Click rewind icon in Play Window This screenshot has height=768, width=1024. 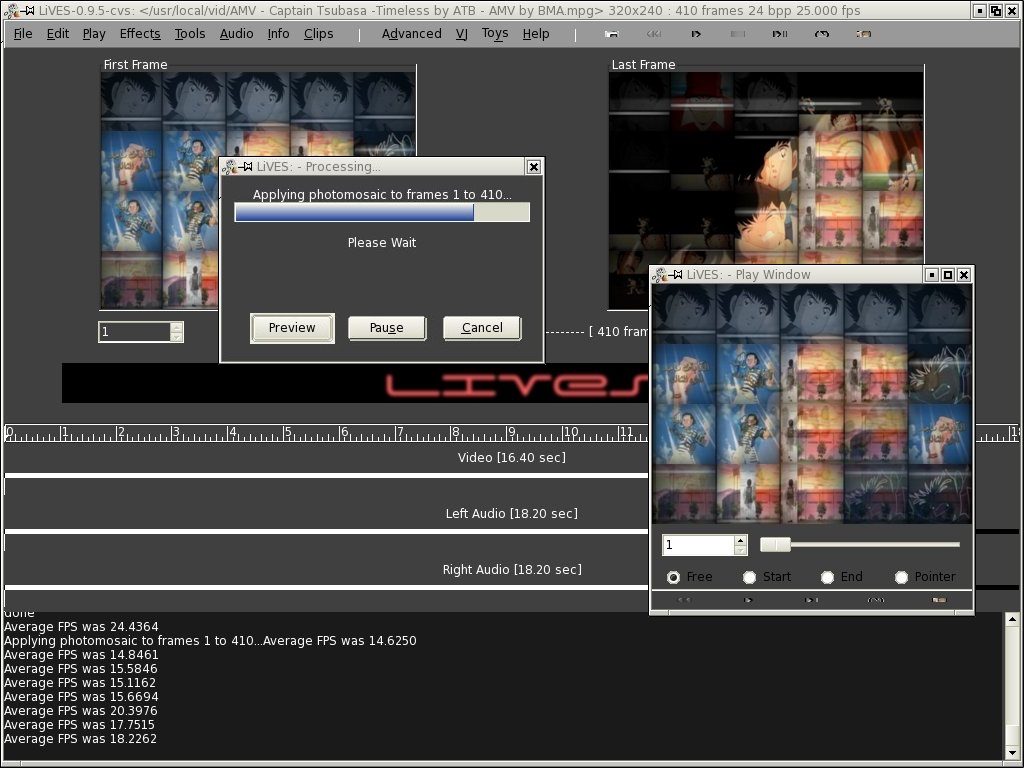[684, 600]
